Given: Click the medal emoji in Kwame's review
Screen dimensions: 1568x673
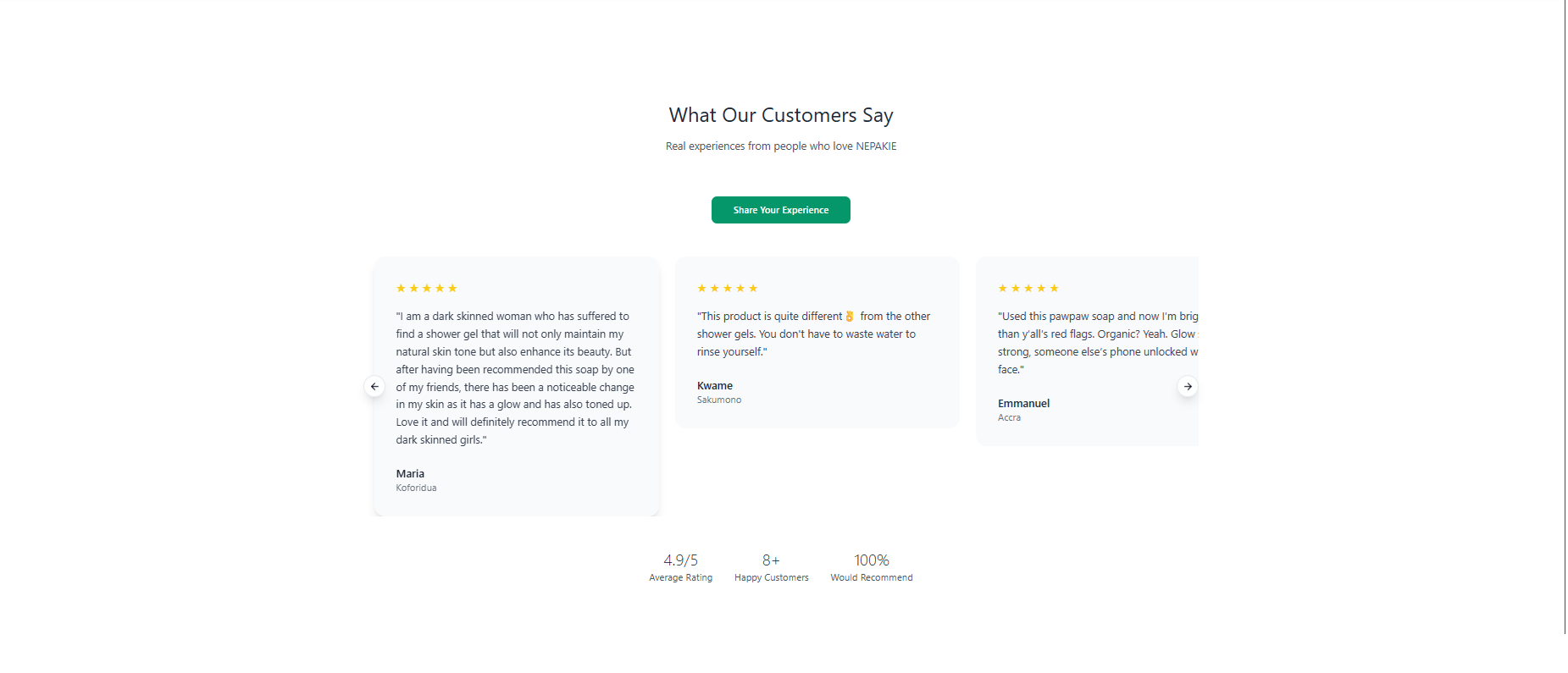Looking at the screenshot, I should pyautogui.click(x=850, y=317).
